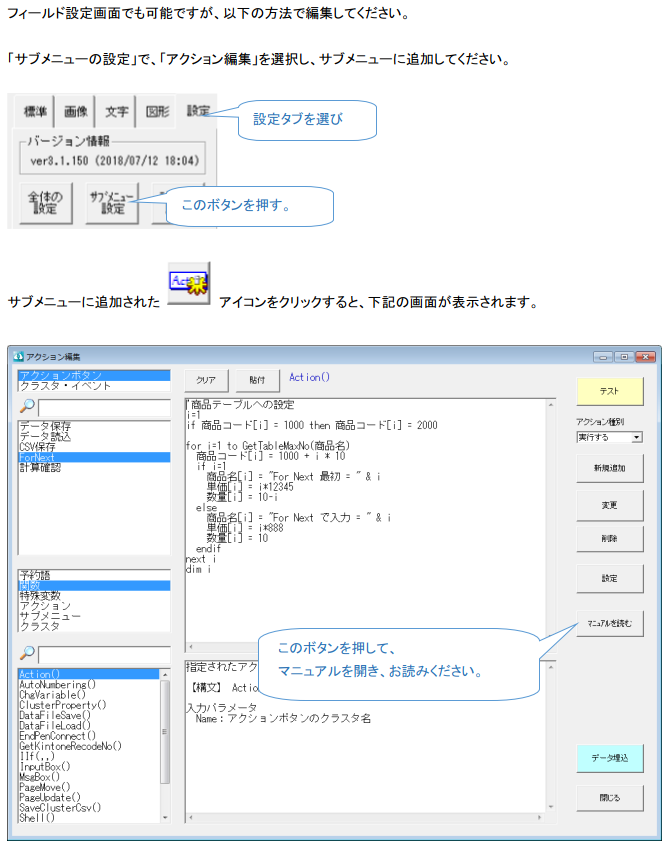Click the 設定 button in Action editor

[x=609, y=578]
